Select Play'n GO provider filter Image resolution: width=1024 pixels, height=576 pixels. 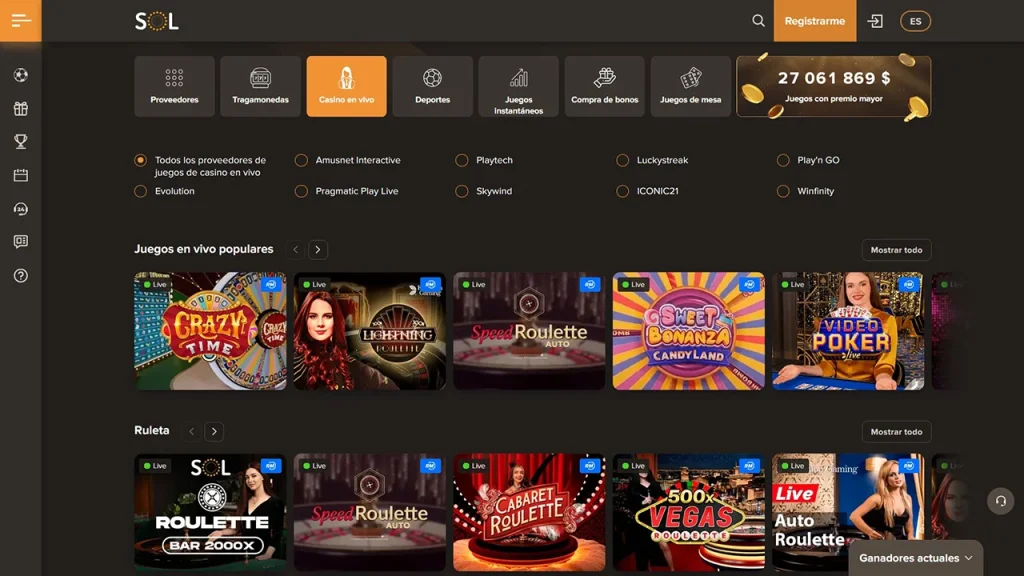tap(783, 160)
